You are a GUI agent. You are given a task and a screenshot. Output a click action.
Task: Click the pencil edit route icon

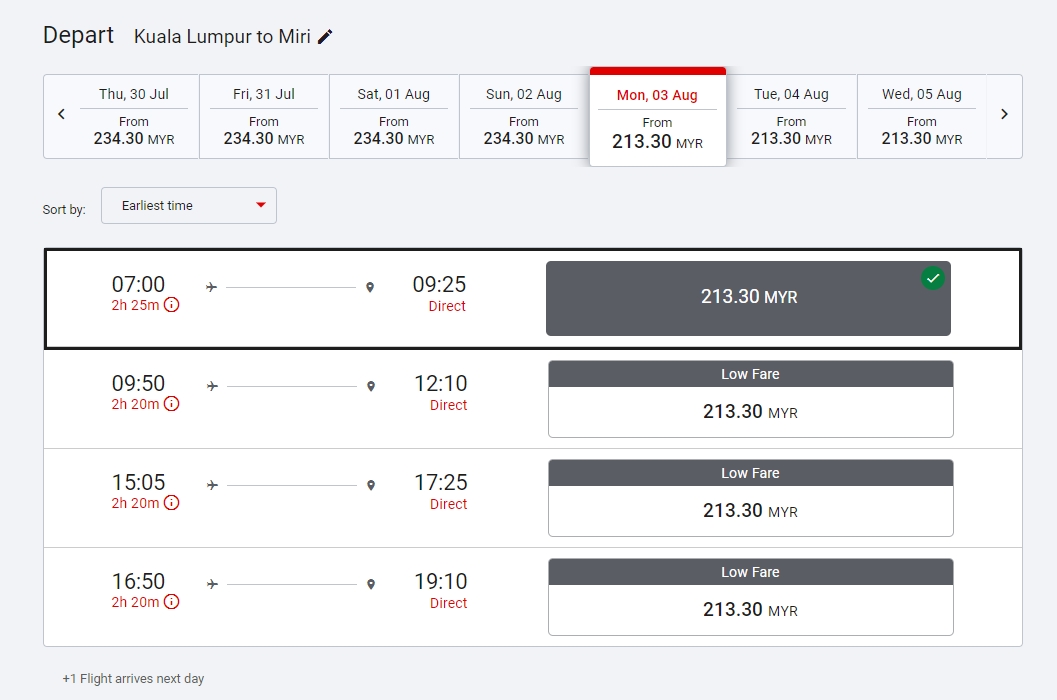click(325, 37)
